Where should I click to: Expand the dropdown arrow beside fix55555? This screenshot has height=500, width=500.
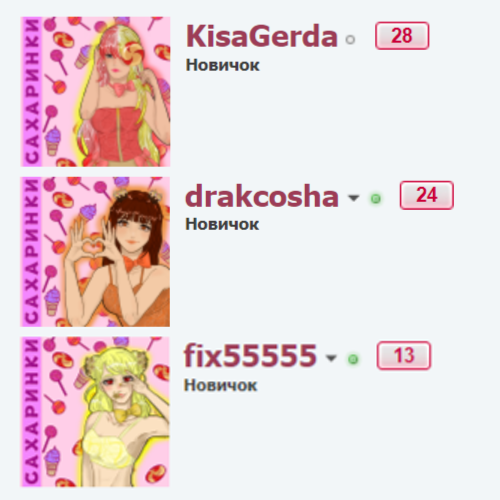331,358
